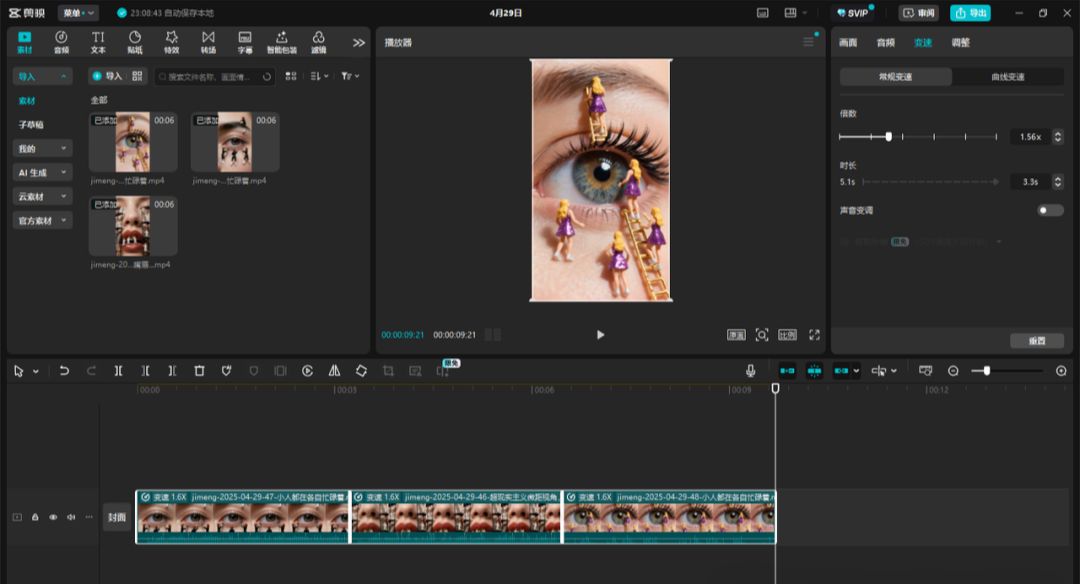Enter fullscreen preview in the player

(814, 335)
